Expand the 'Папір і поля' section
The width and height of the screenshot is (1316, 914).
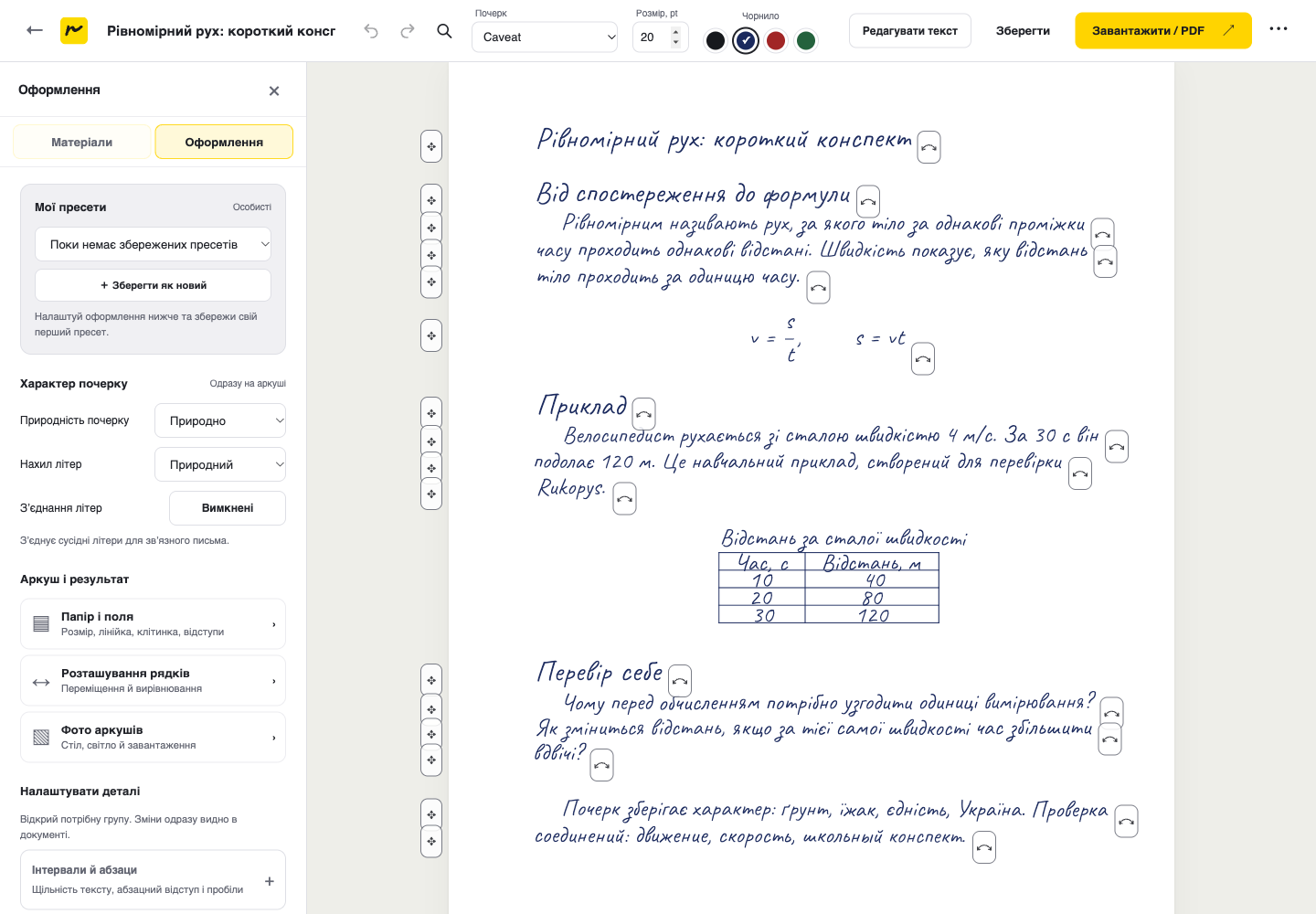click(x=153, y=624)
